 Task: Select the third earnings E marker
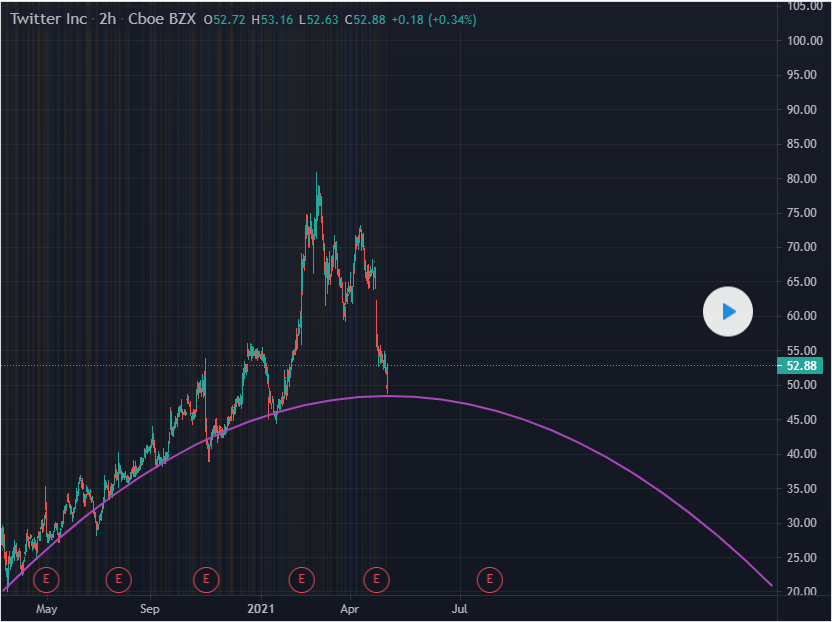pos(205,578)
